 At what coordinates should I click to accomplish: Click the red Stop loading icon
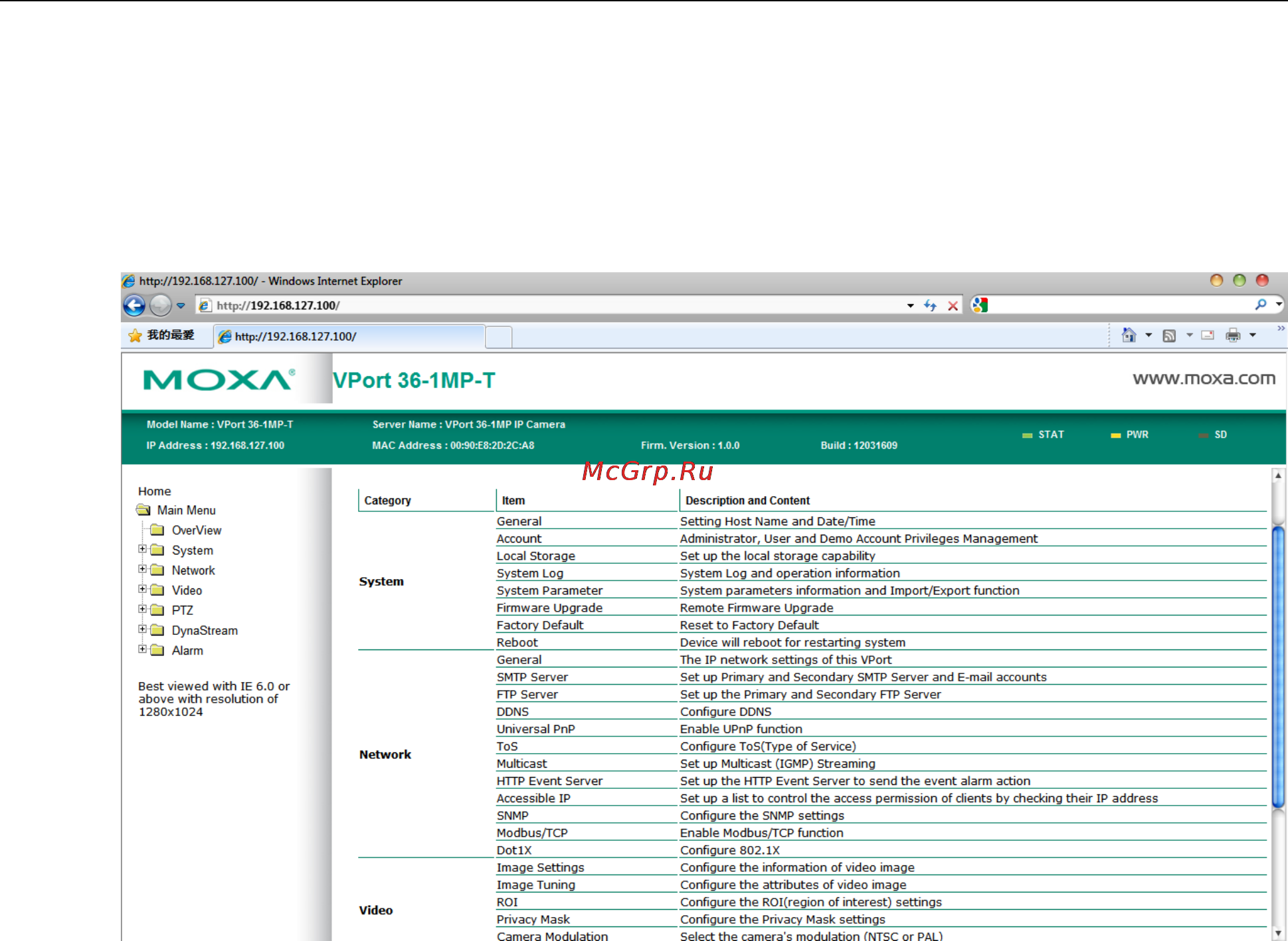[953, 305]
